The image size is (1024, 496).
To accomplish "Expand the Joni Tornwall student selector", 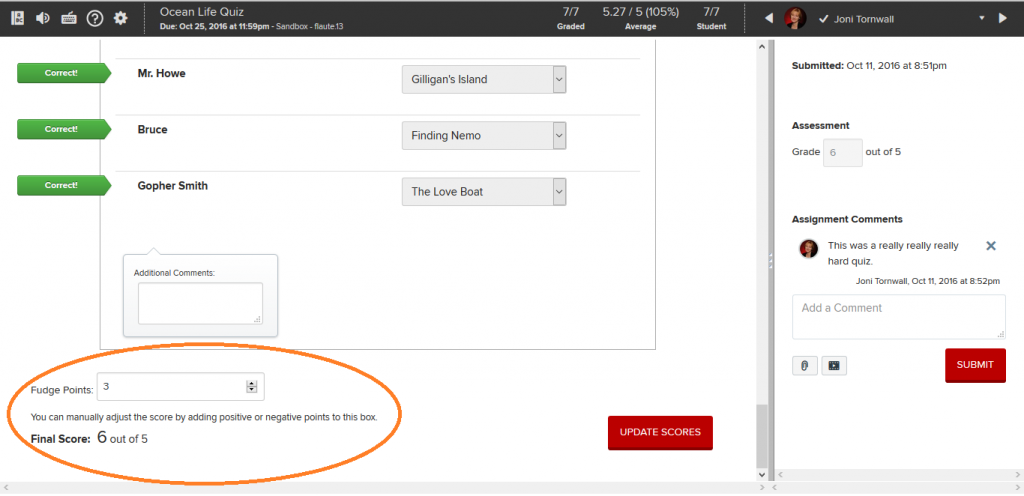I will pyautogui.click(x=981, y=18).
